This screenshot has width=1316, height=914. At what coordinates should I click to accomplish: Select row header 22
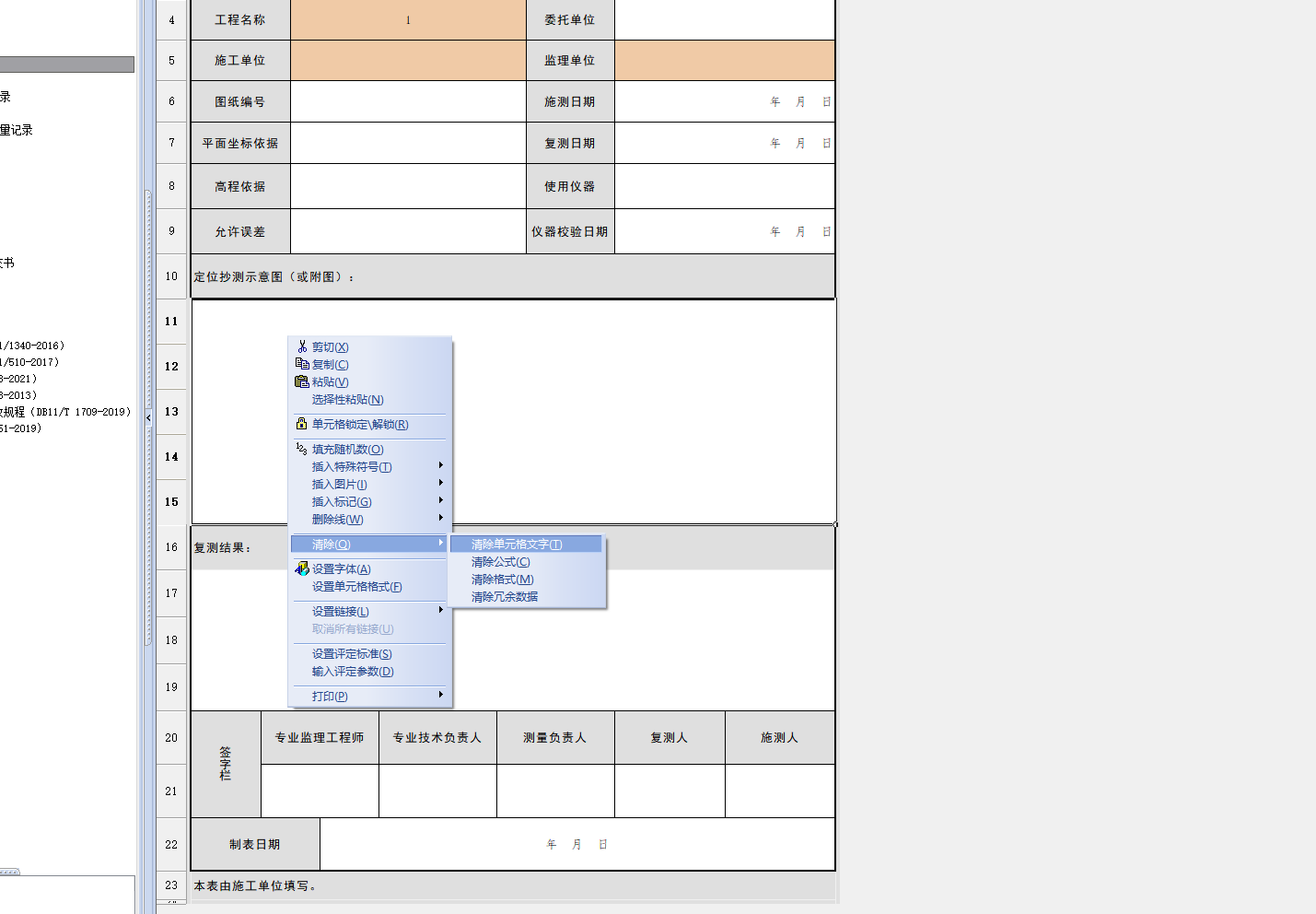click(x=171, y=844)
